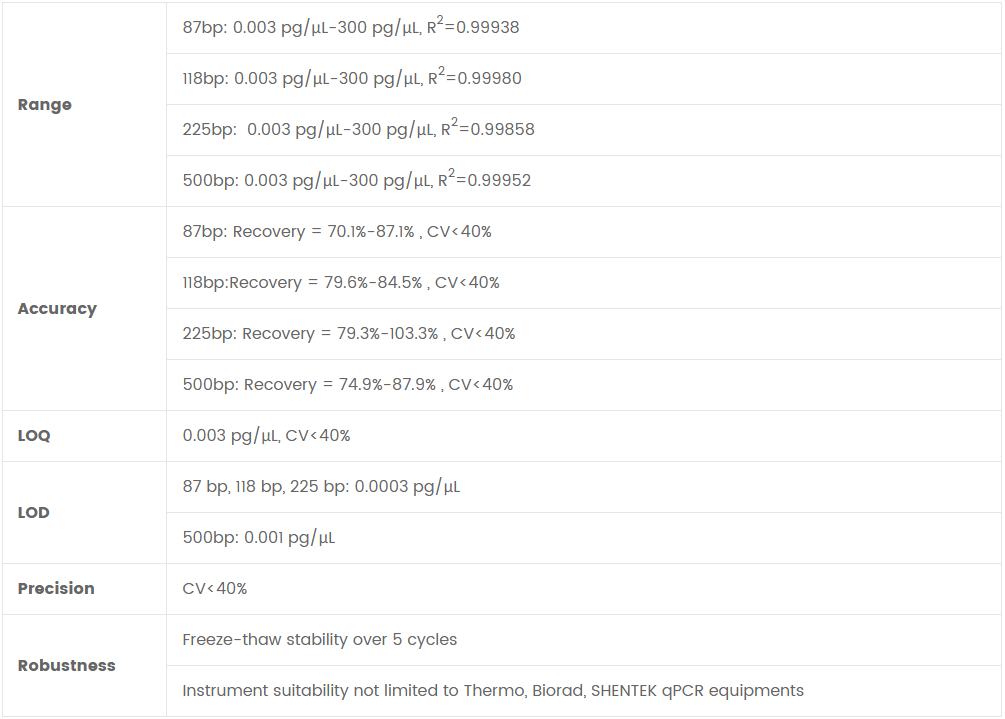This screenshot has width=1005, height=719.
Task: Click the Accuracy row header
Action: point(57,309)
